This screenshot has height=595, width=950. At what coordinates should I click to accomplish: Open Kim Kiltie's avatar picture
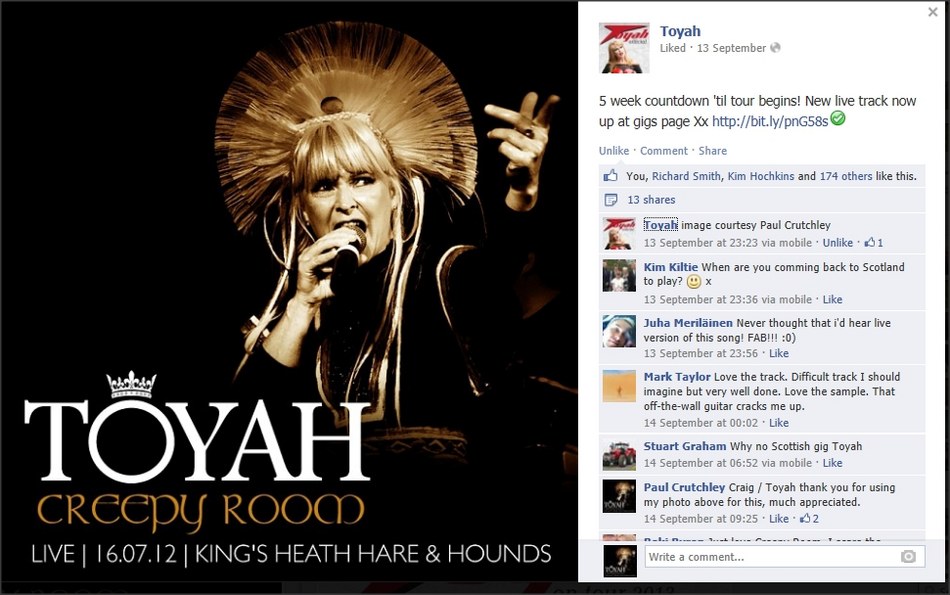(619, 276)
